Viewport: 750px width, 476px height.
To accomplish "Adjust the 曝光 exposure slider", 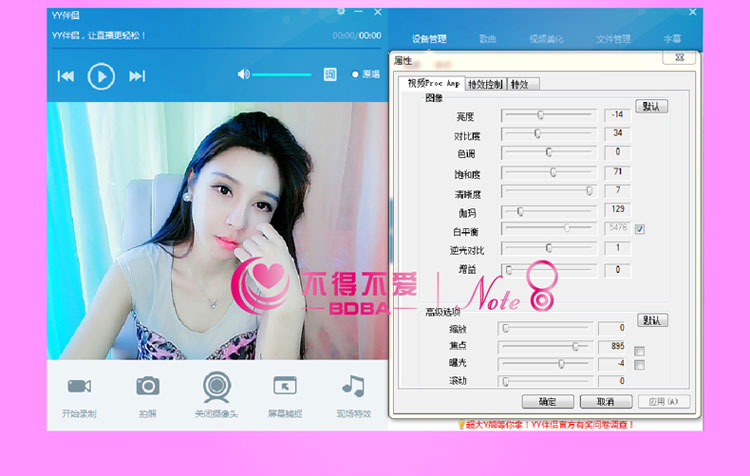I will [545, 364].
